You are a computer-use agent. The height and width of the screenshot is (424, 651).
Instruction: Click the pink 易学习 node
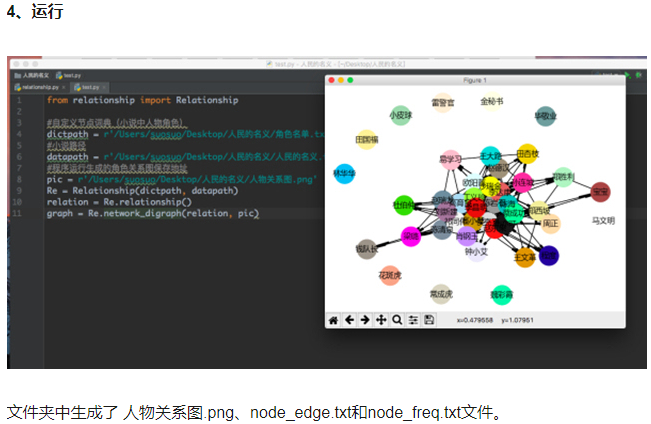pyautogui.click(x=450, y=159)
